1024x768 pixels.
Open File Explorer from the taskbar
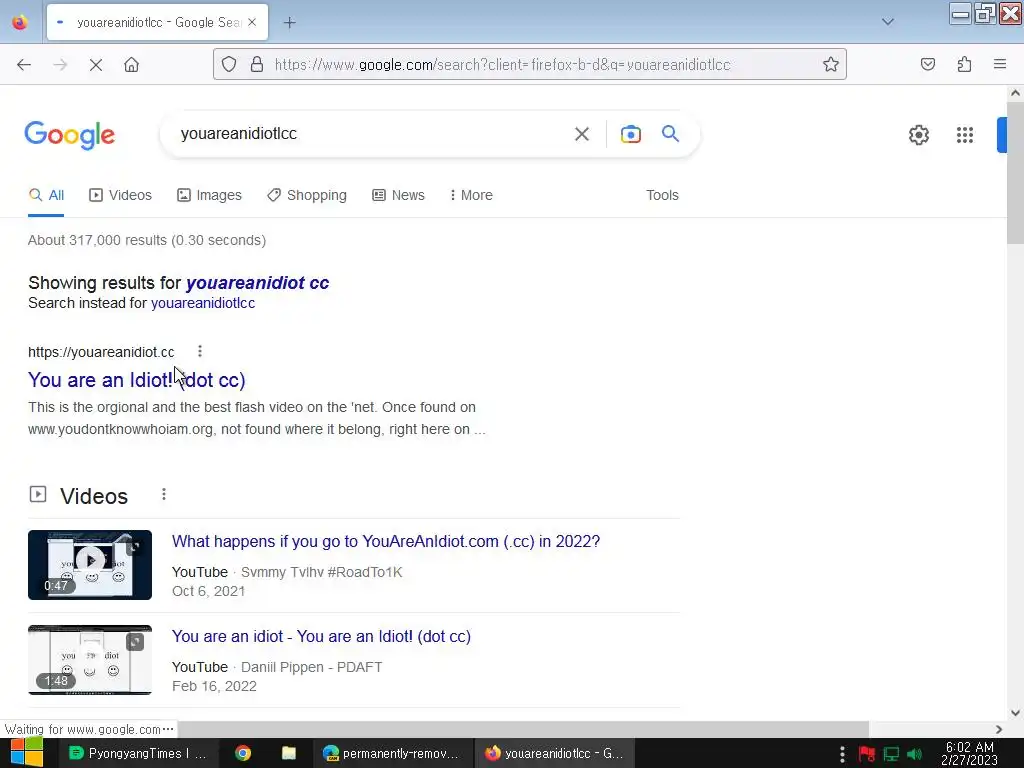tap(289, 753)
